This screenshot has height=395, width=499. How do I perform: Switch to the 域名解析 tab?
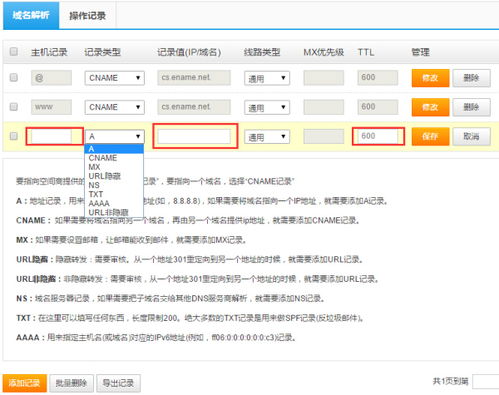tap(31, 15)
